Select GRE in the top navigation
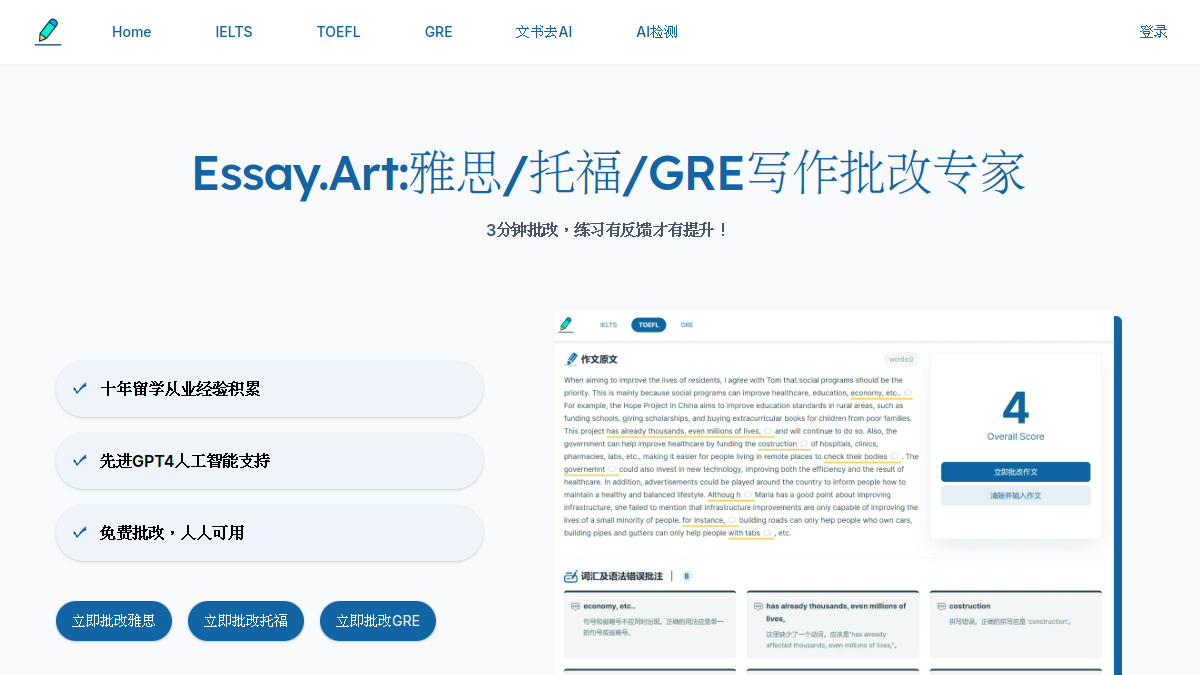1200x675 pixels. coord(438,32)
